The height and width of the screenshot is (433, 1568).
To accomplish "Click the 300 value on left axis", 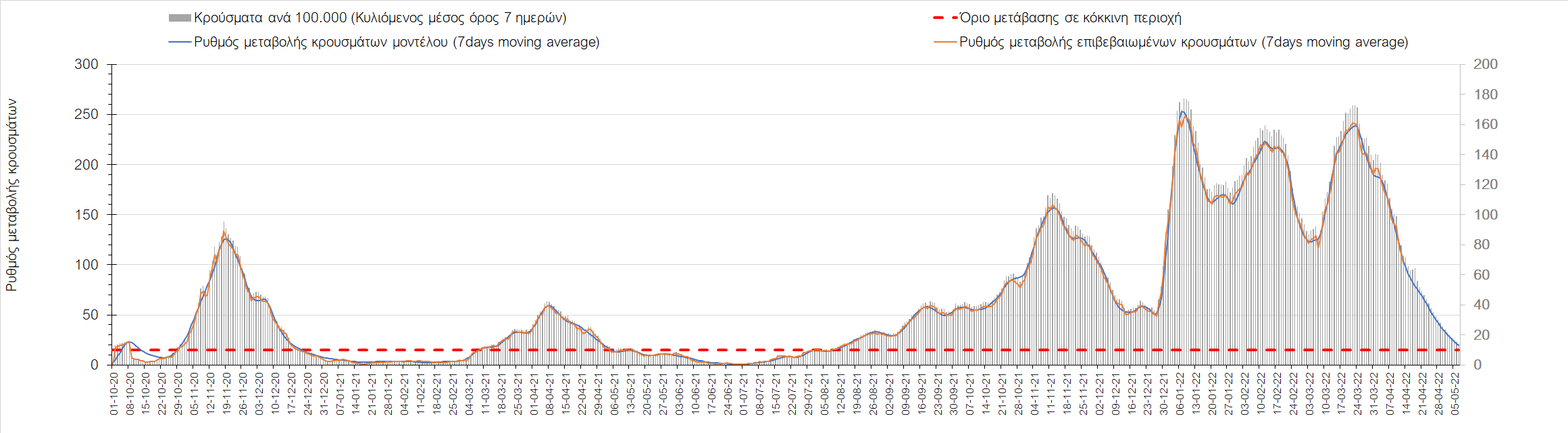I will coord(86,64).
